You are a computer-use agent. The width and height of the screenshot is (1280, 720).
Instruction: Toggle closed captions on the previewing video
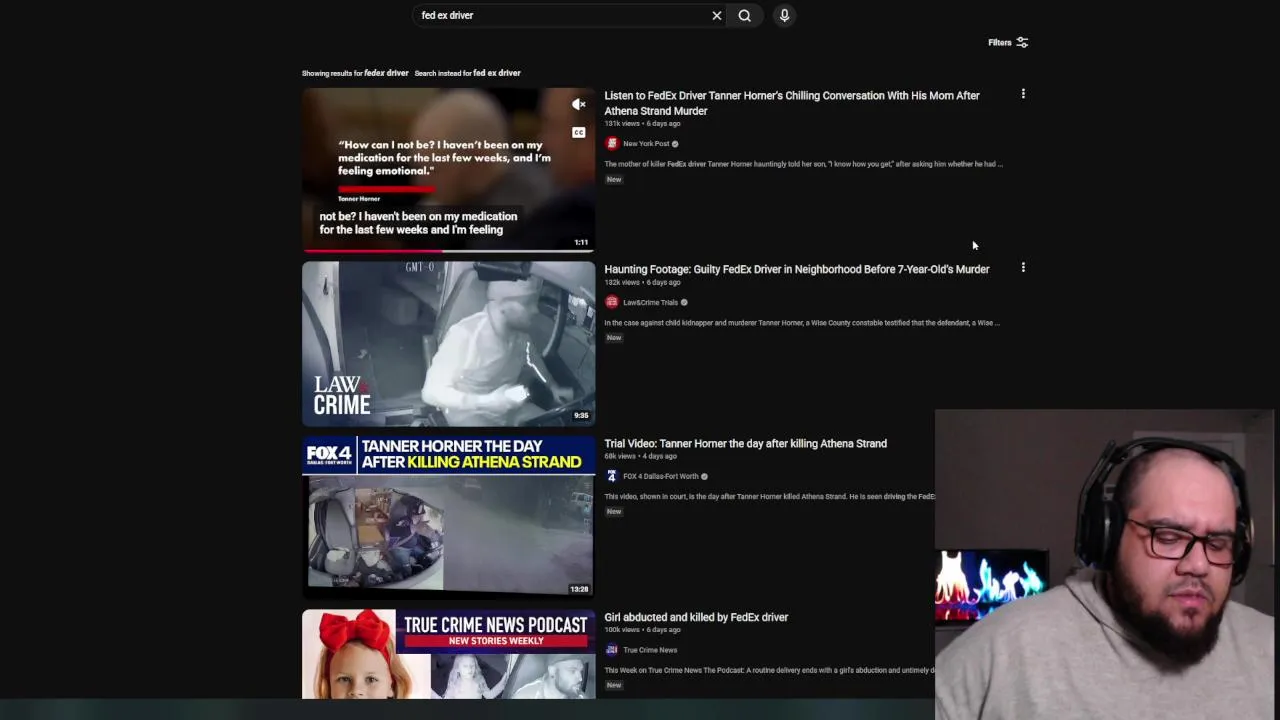pyautogui.click(x=578, y=132)
